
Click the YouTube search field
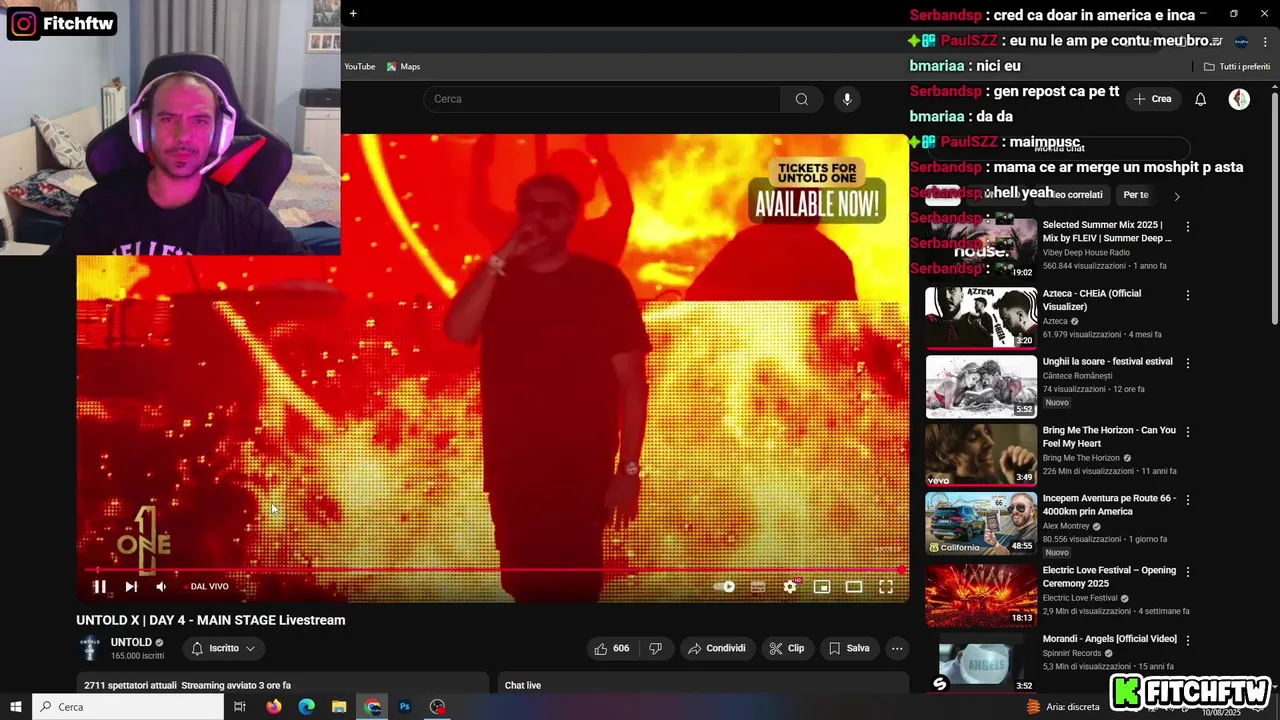pos(602,99)
